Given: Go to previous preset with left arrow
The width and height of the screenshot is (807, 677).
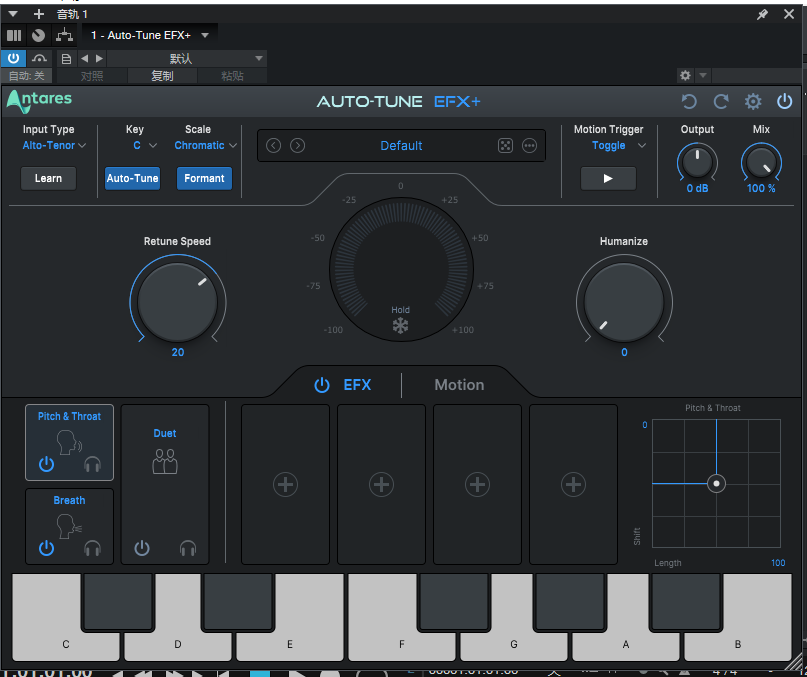Looking at the screenshot, I should pyautogui.click(x=273, y=146).
